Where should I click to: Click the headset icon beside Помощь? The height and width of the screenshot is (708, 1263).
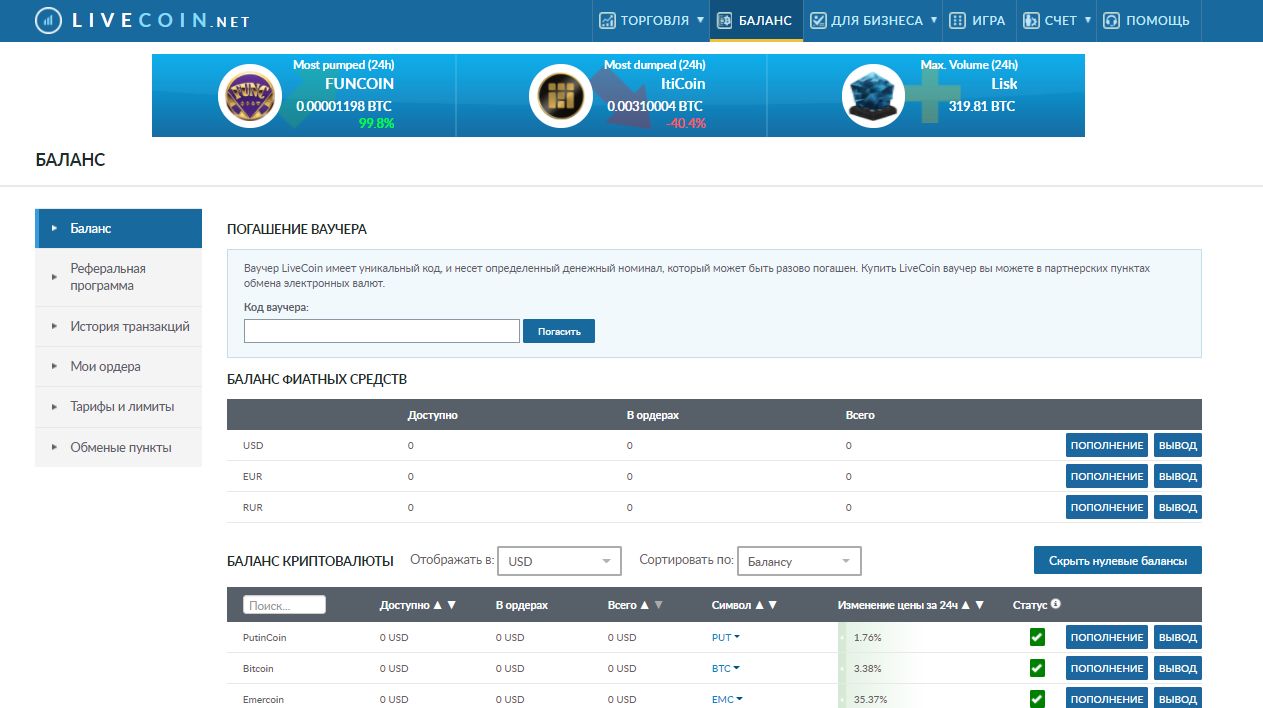coord(1111,20)
